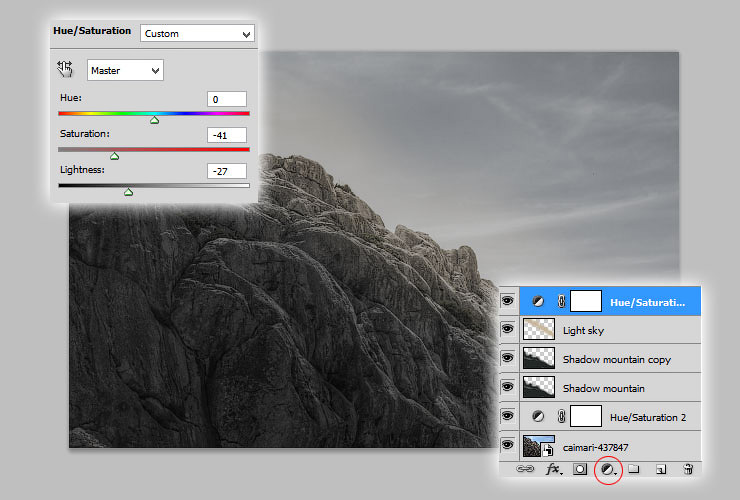Select the Shadow mountain copy thumbnail
Image resolution: width=740 pixels, height=500 pixels.
pyautogui.click(x=539, y=358)
